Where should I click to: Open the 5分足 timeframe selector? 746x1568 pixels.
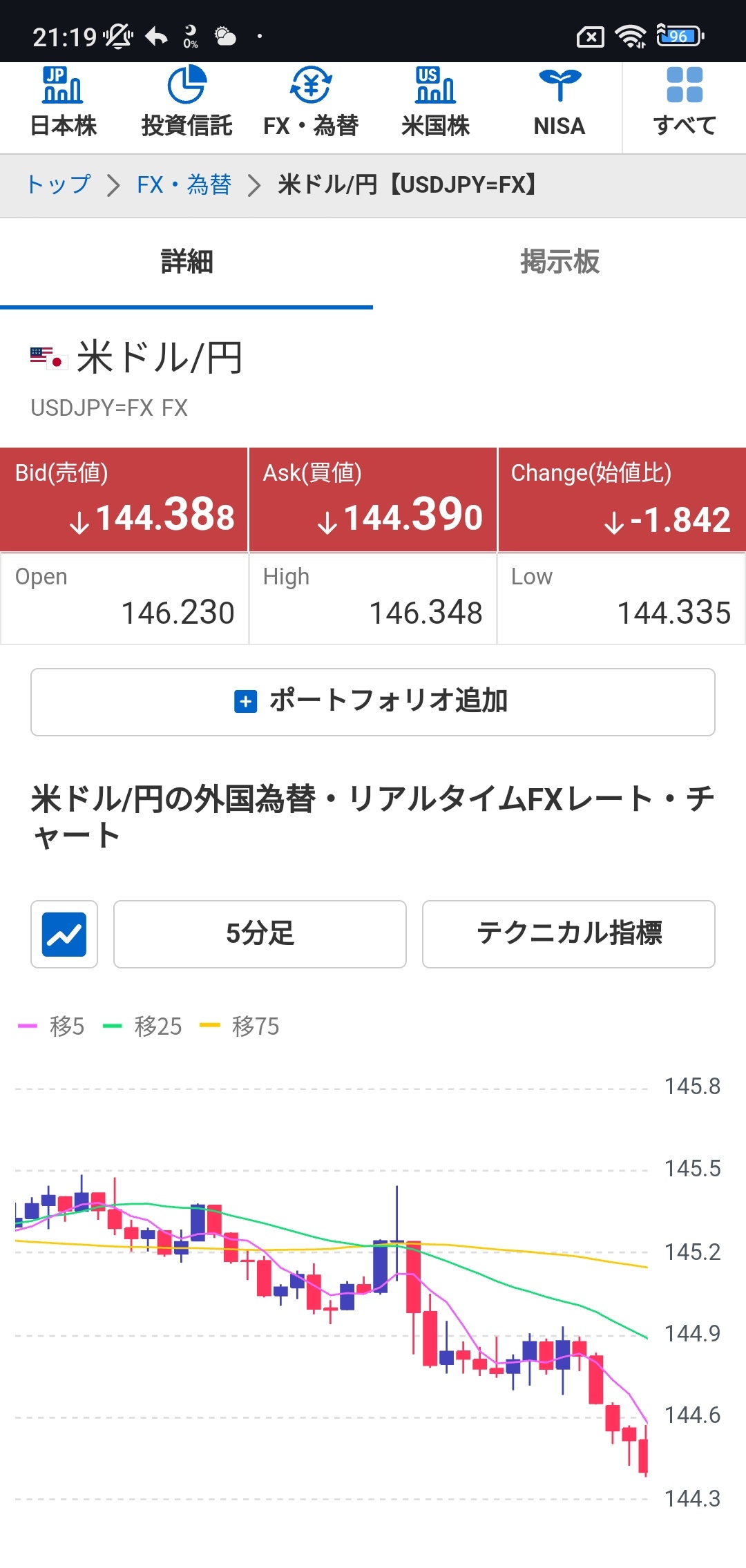260,934
